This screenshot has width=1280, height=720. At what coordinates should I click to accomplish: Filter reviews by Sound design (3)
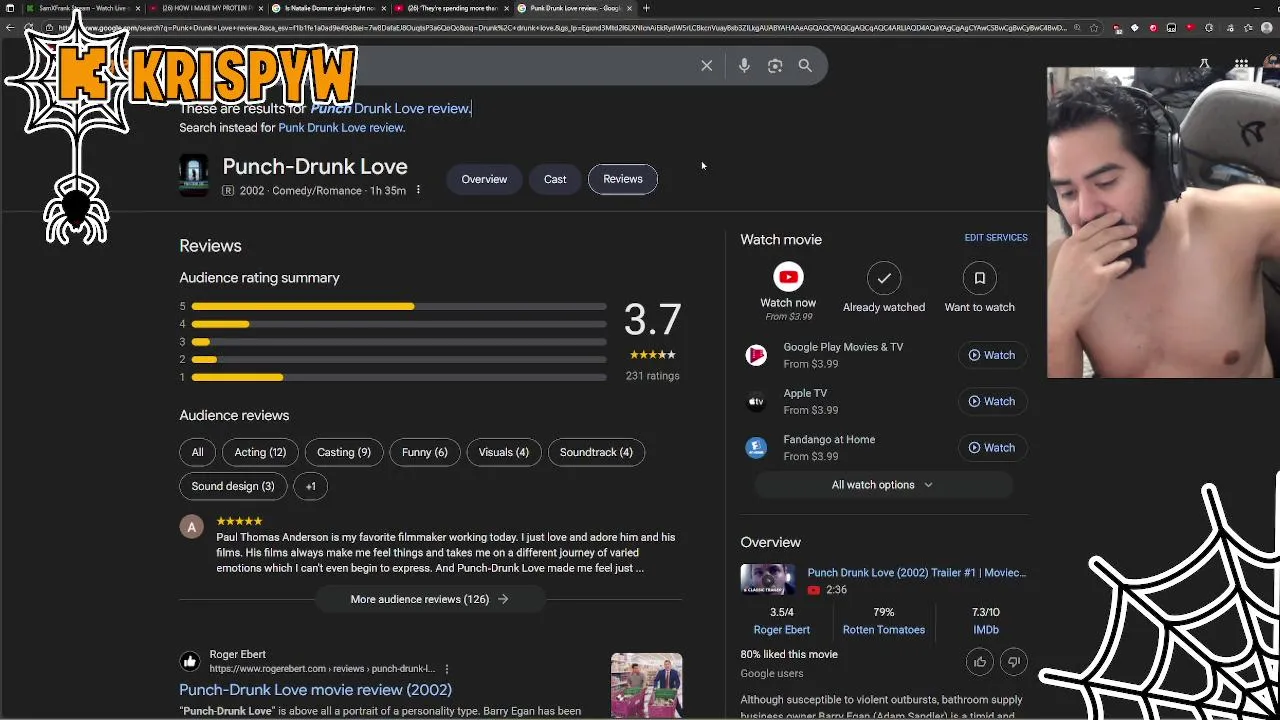[233, 486]
